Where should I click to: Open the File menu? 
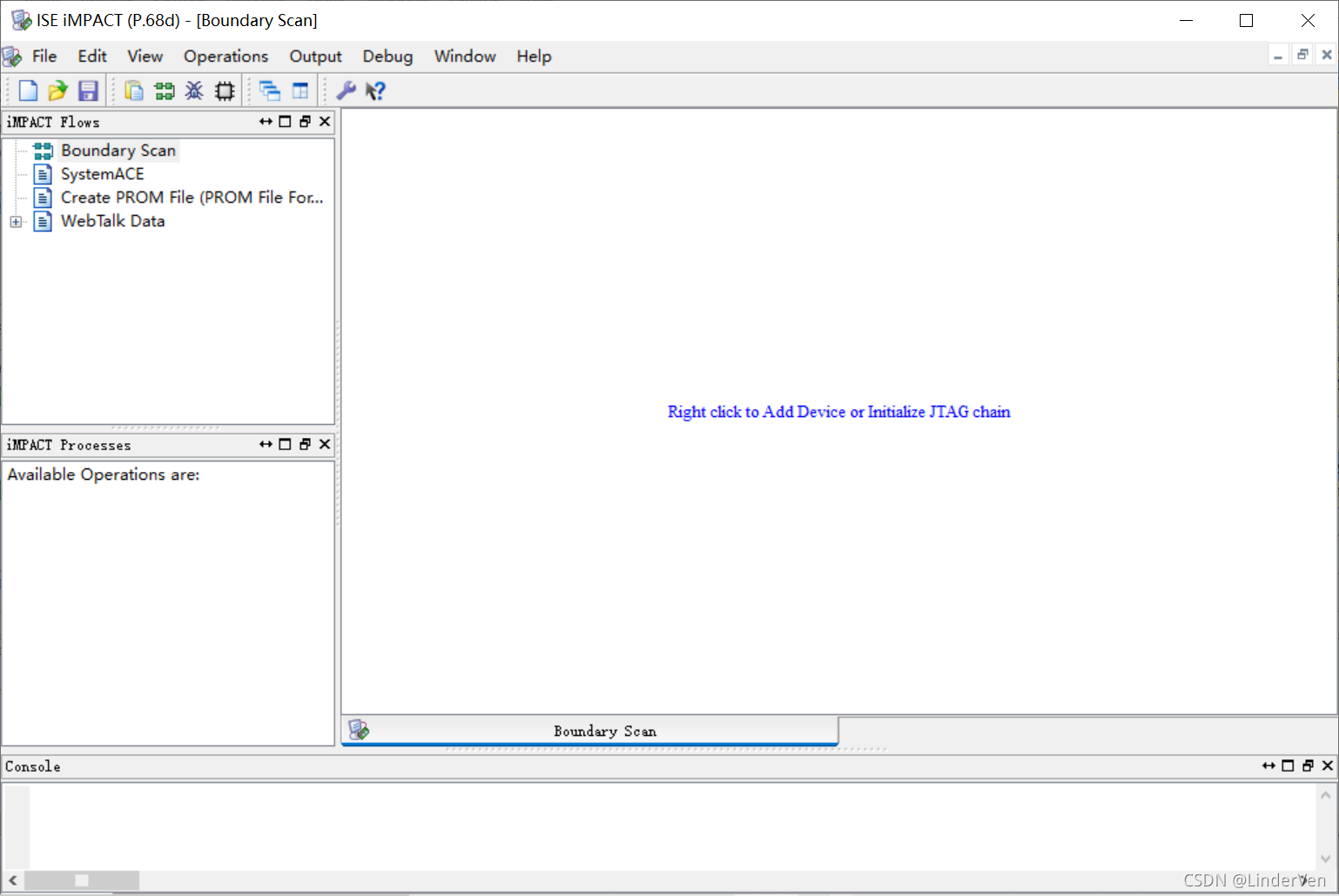point(44,57)
